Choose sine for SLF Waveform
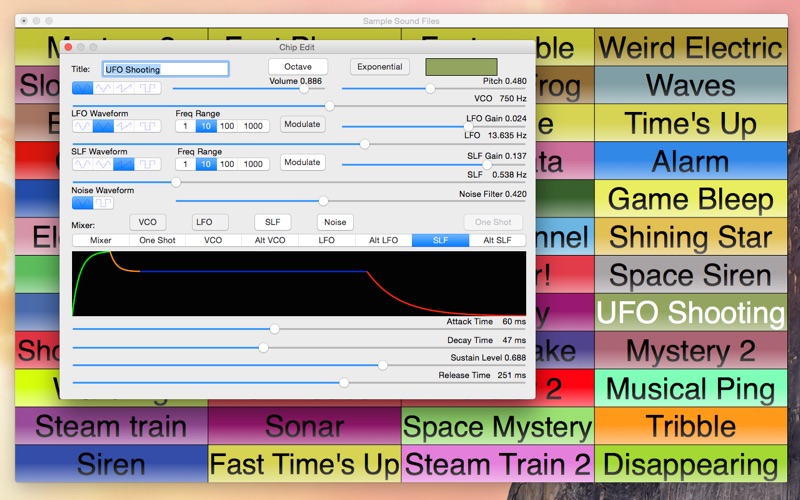 (x=82, y=164)
